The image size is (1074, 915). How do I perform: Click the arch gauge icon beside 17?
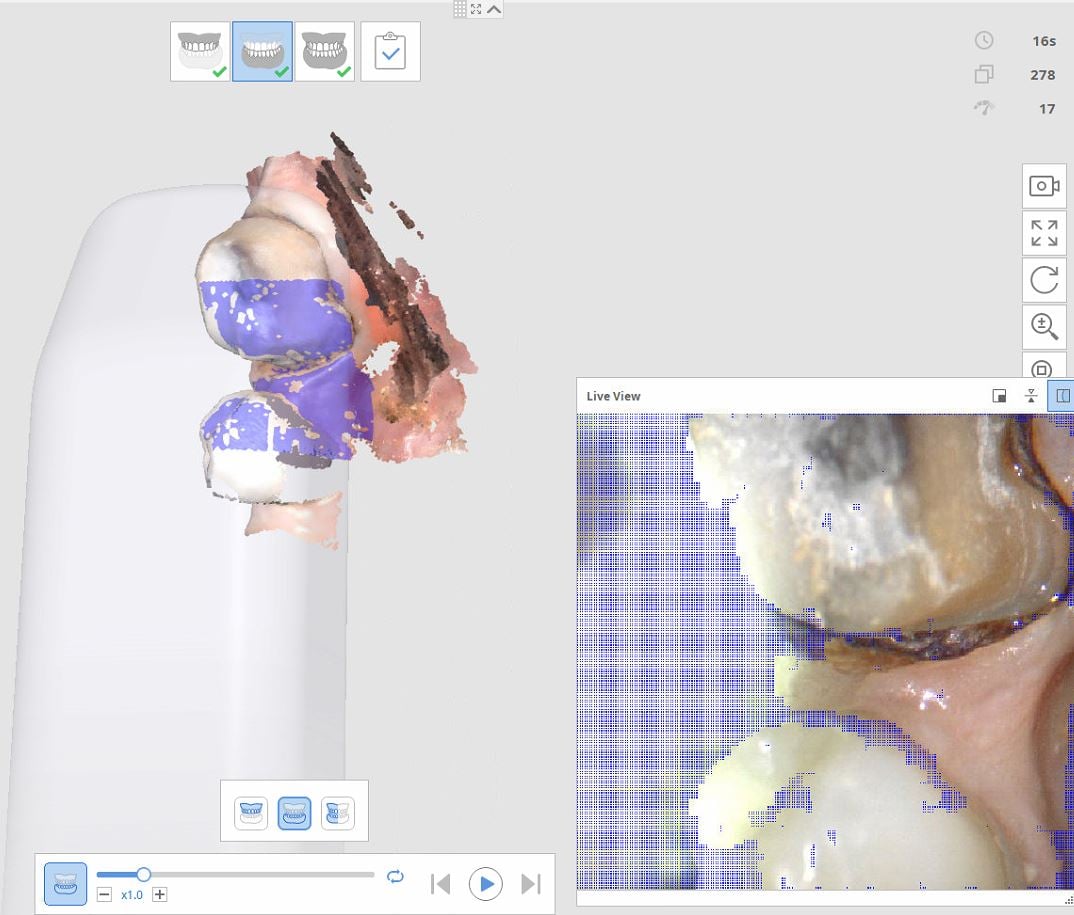(984, 108)
